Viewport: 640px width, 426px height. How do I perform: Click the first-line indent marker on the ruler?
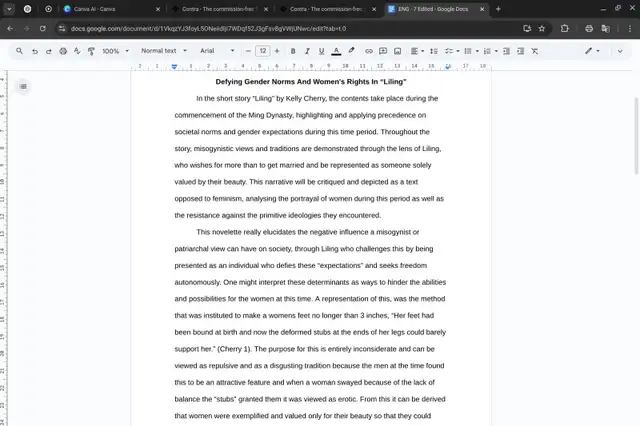(174, 65)
